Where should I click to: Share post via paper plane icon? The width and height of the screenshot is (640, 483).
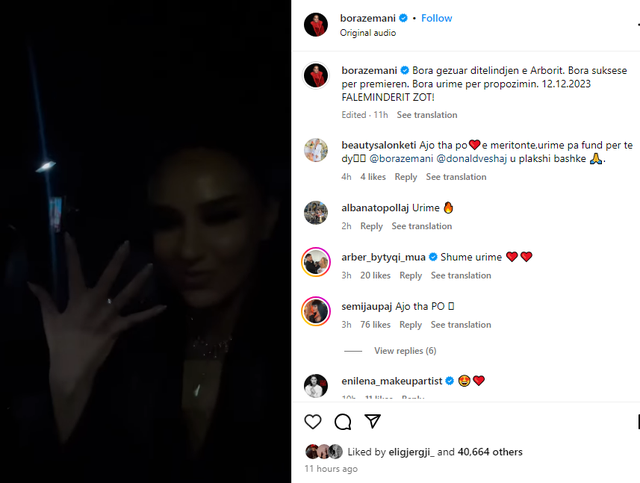(x=372, y=421)
